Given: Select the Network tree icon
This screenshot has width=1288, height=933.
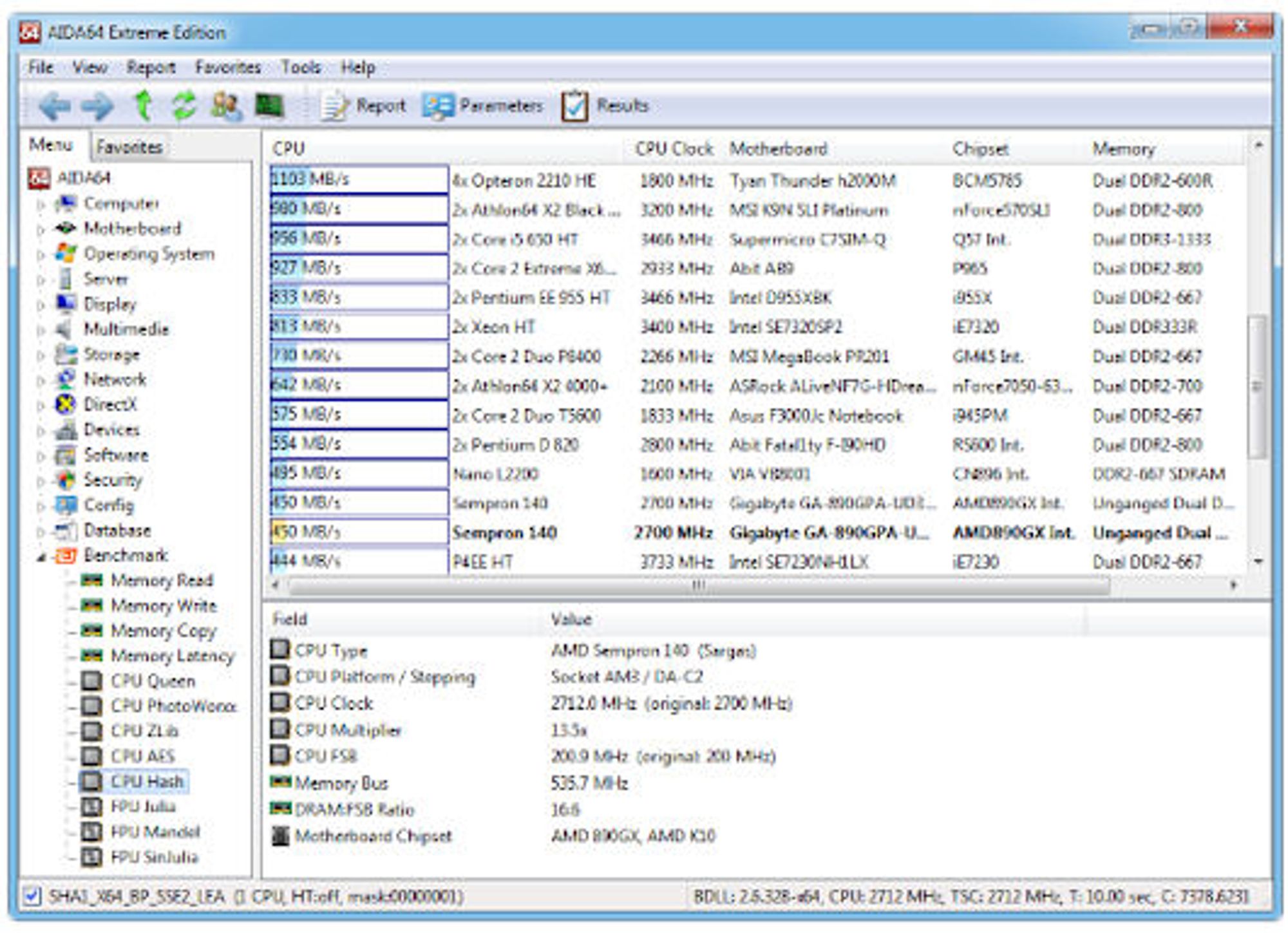Looking at the screenshot, I should click(66, 379).
